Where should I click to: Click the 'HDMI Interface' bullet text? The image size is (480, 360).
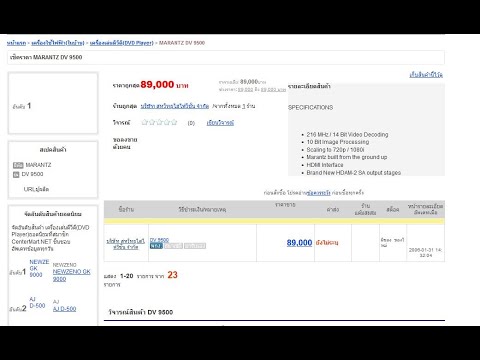click(325, 165)
